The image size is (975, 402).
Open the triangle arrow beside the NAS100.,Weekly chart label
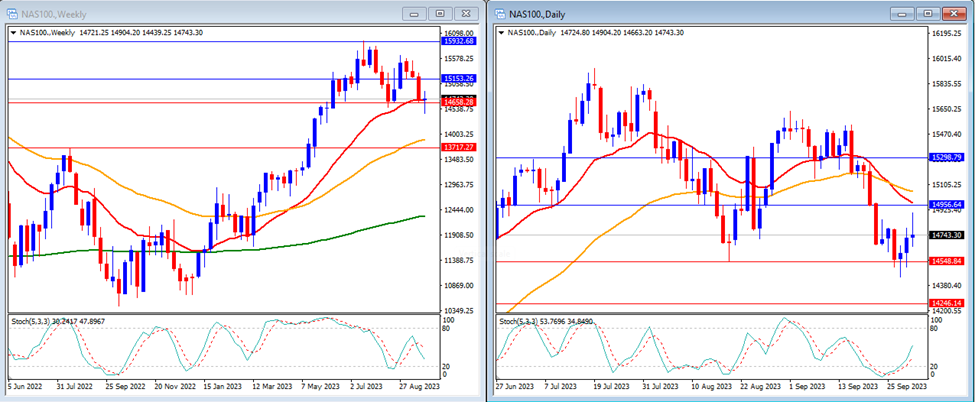coord(13,32)
